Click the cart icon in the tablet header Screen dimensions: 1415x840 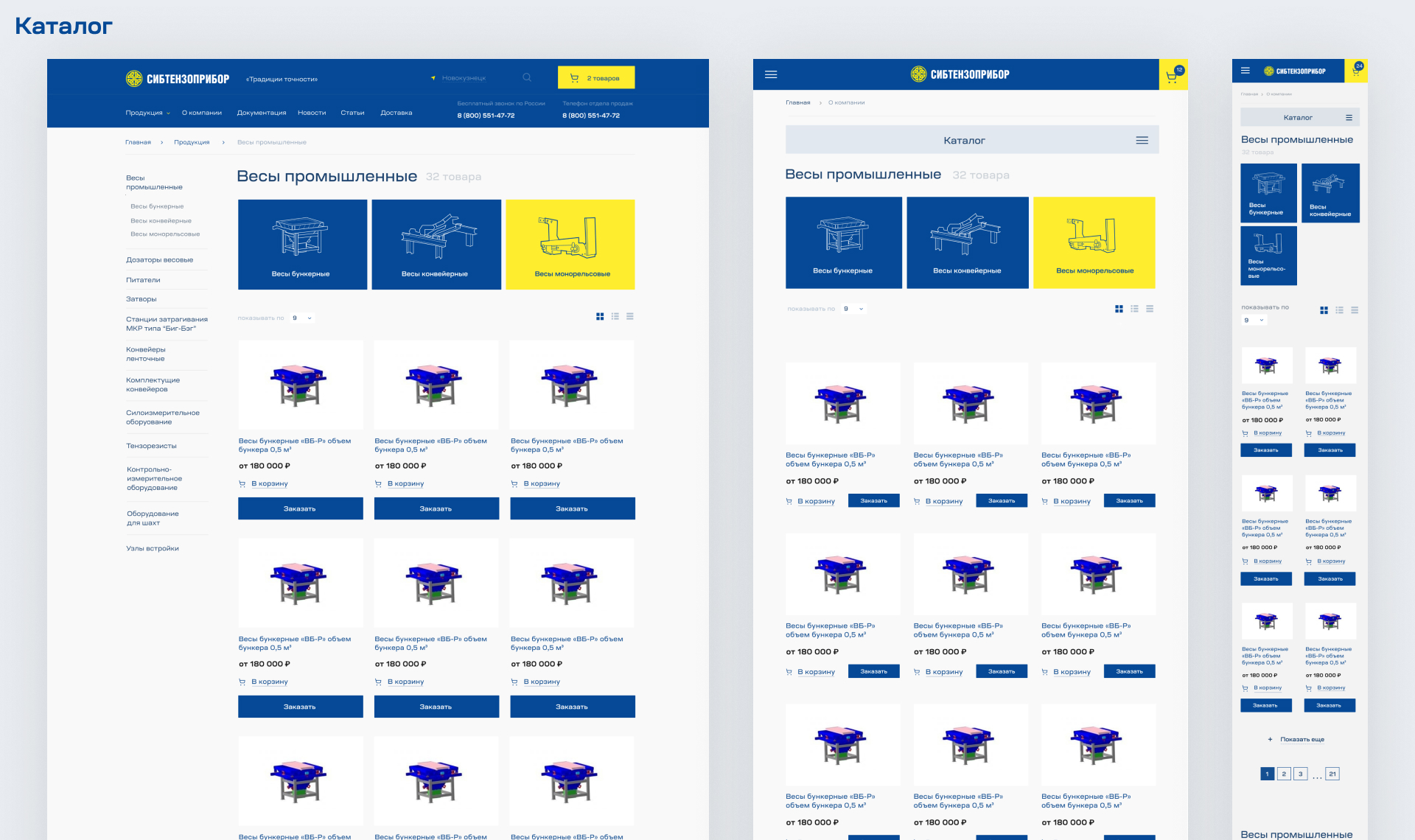pyautogui.click(x=1173, y=75)
